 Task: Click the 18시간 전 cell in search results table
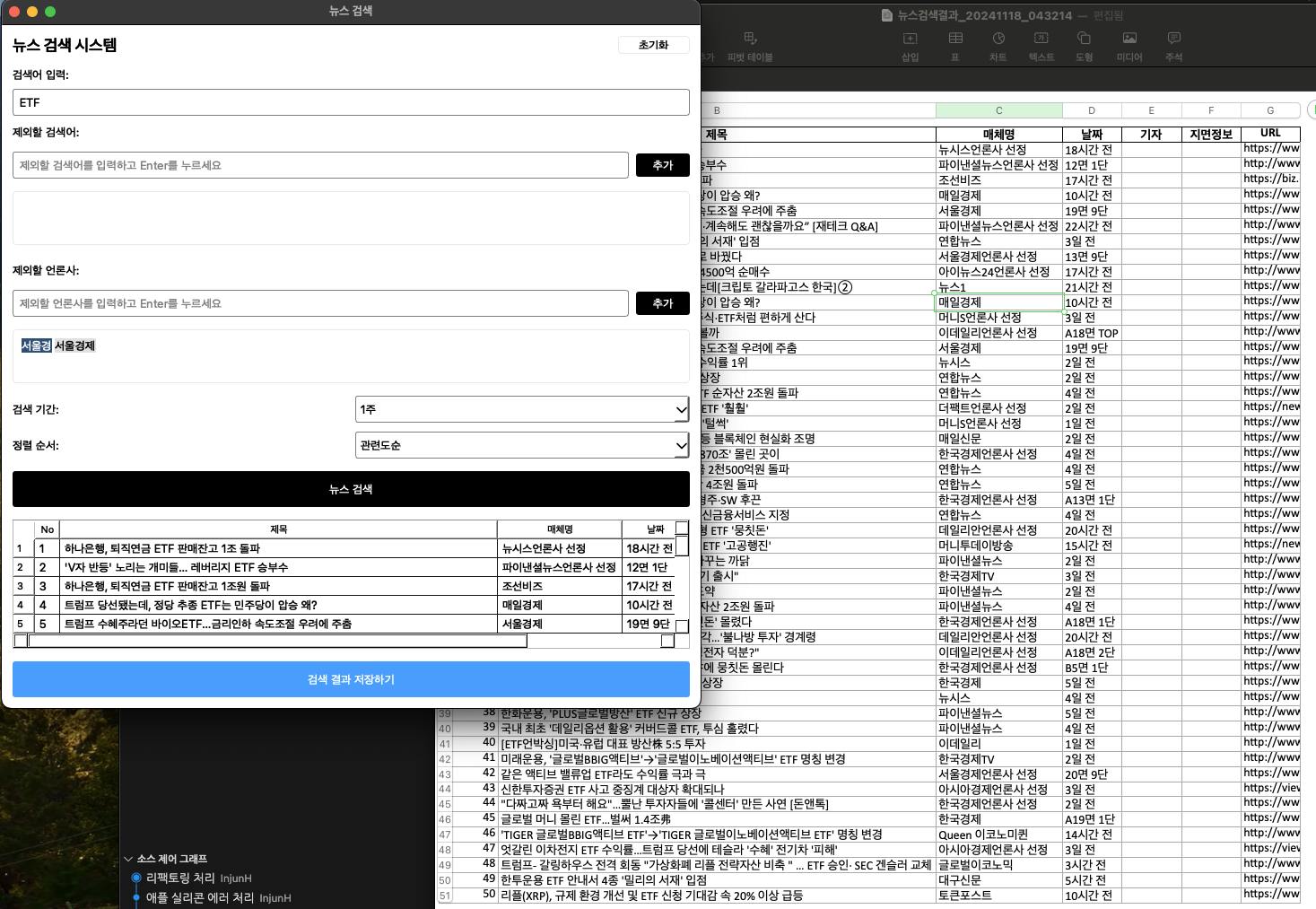point(649,548)
